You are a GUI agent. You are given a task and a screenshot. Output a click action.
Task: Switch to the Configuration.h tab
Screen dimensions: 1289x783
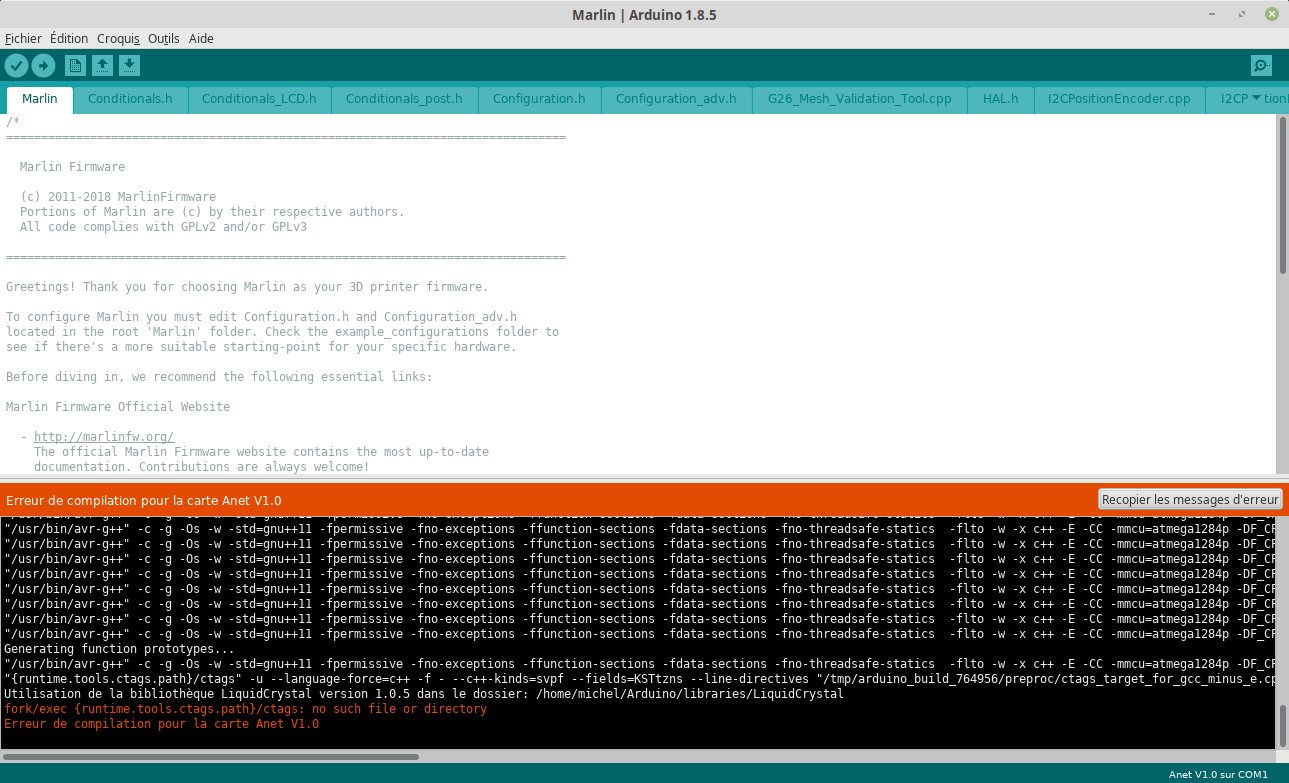point(539,99)
